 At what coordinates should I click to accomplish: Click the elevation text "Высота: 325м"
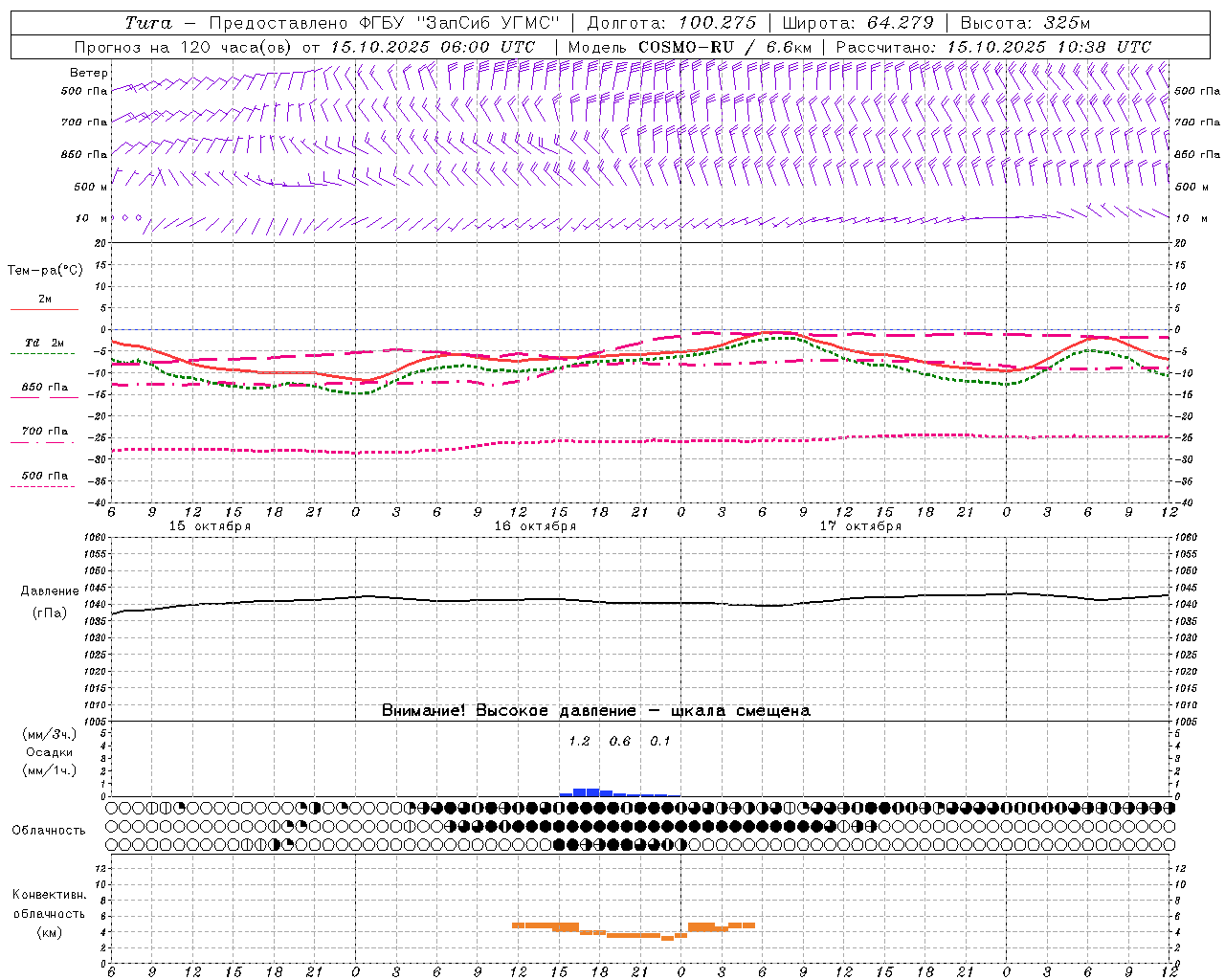1025,23
